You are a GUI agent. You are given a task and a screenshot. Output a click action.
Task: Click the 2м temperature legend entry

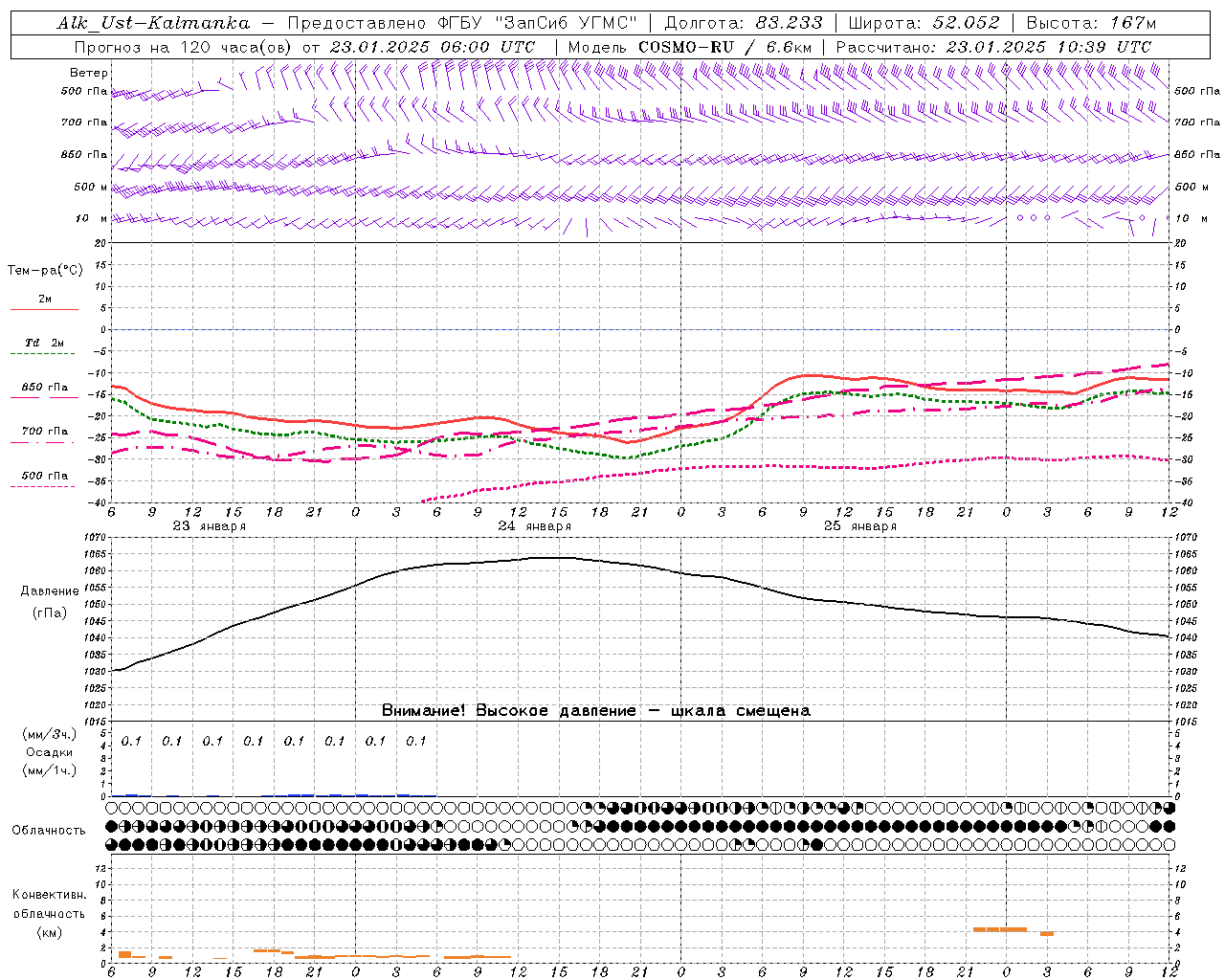click(45, 300)
